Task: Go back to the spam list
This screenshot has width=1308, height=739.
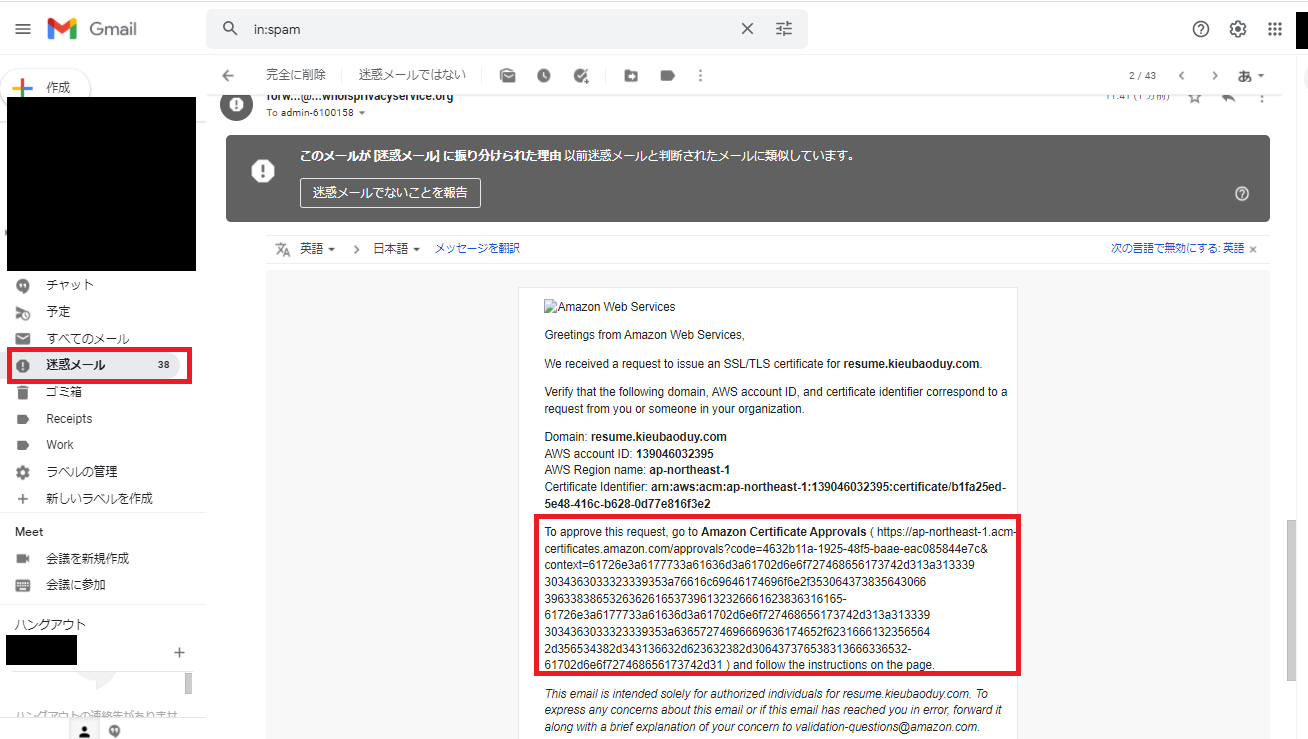Action: coord(228,75)
